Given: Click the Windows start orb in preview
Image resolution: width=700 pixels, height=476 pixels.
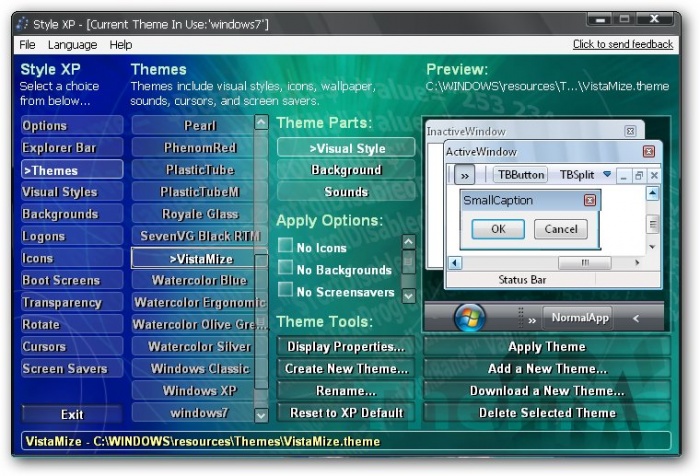Looking at the screenshot, I should click(x=470, y=317).
